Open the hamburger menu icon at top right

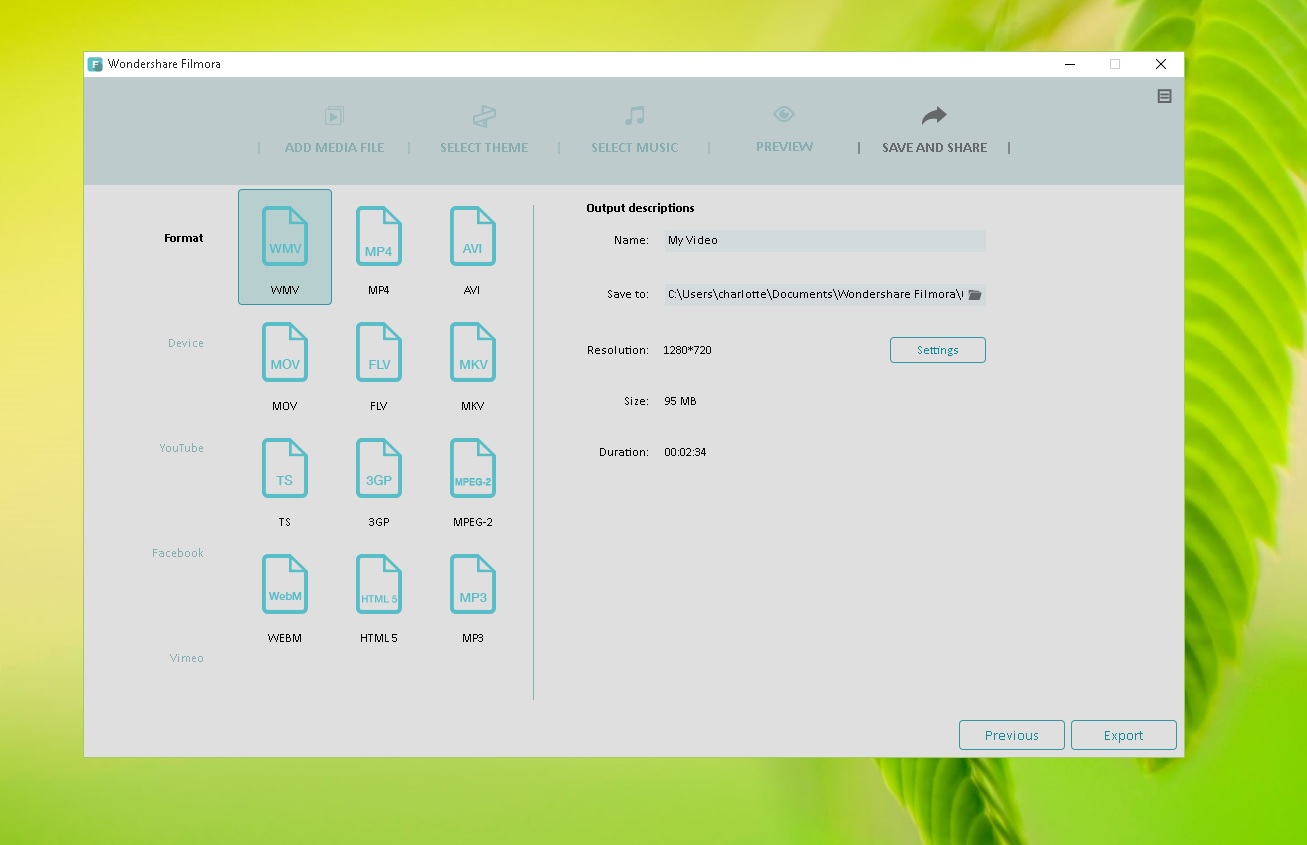coord(1164,97)
